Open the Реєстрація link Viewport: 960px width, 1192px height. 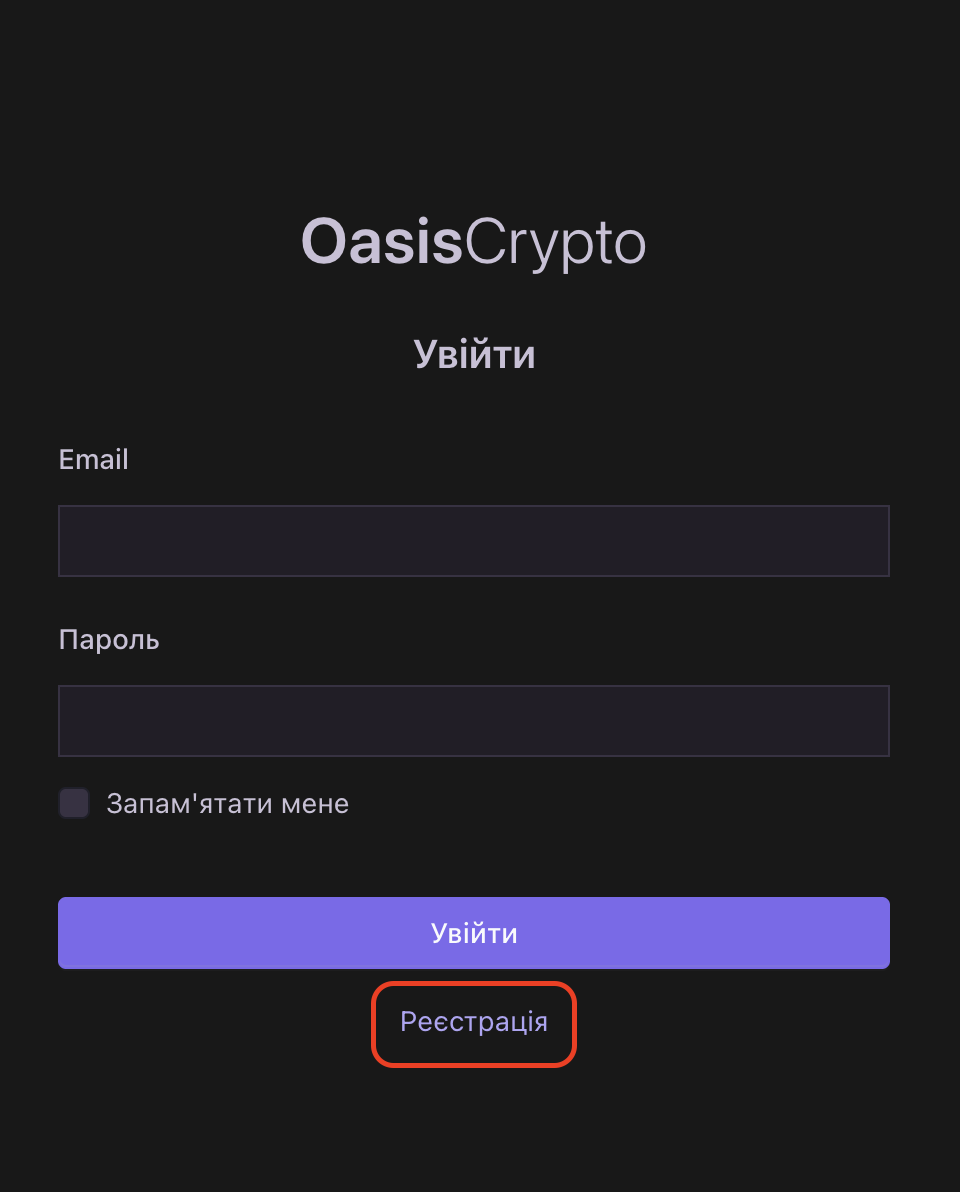pyautogui.click(x=474, y=1022)
